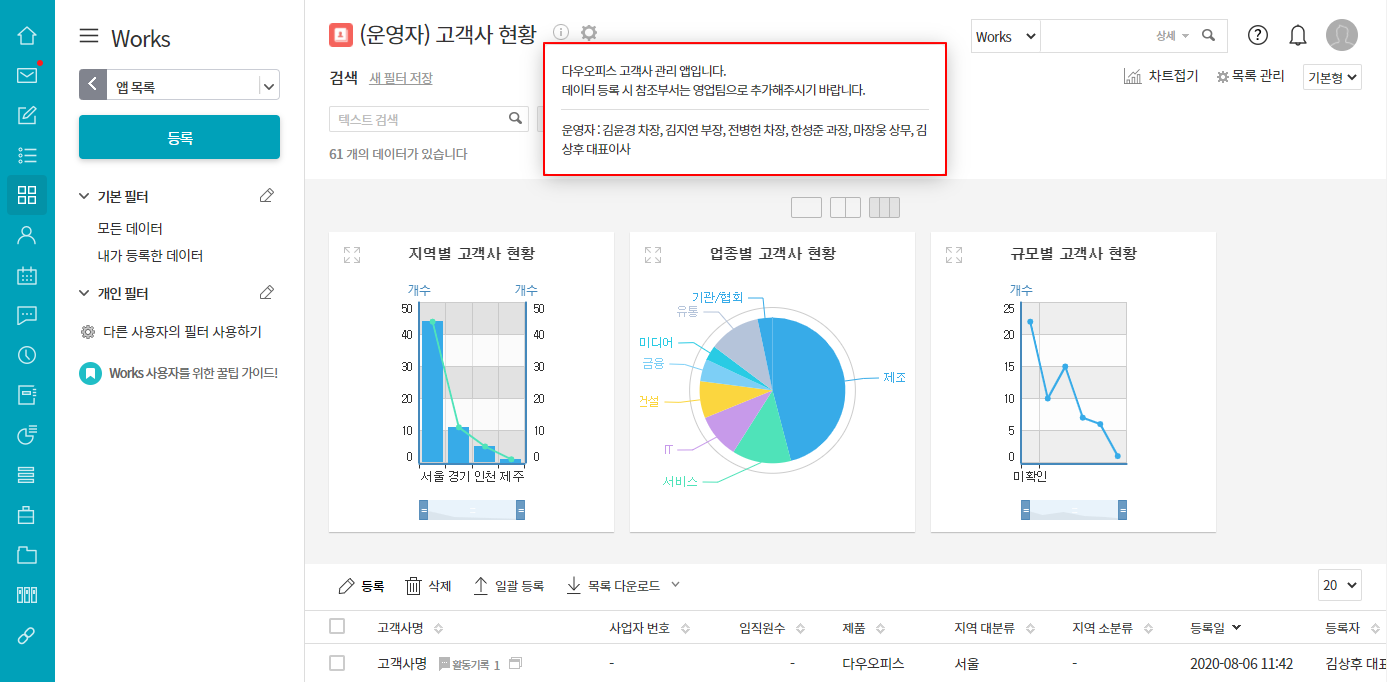Open the 앱 목록 dropdown
Image resolution: width=1387 pixels, height=682 pixels.
click(268, 86)
